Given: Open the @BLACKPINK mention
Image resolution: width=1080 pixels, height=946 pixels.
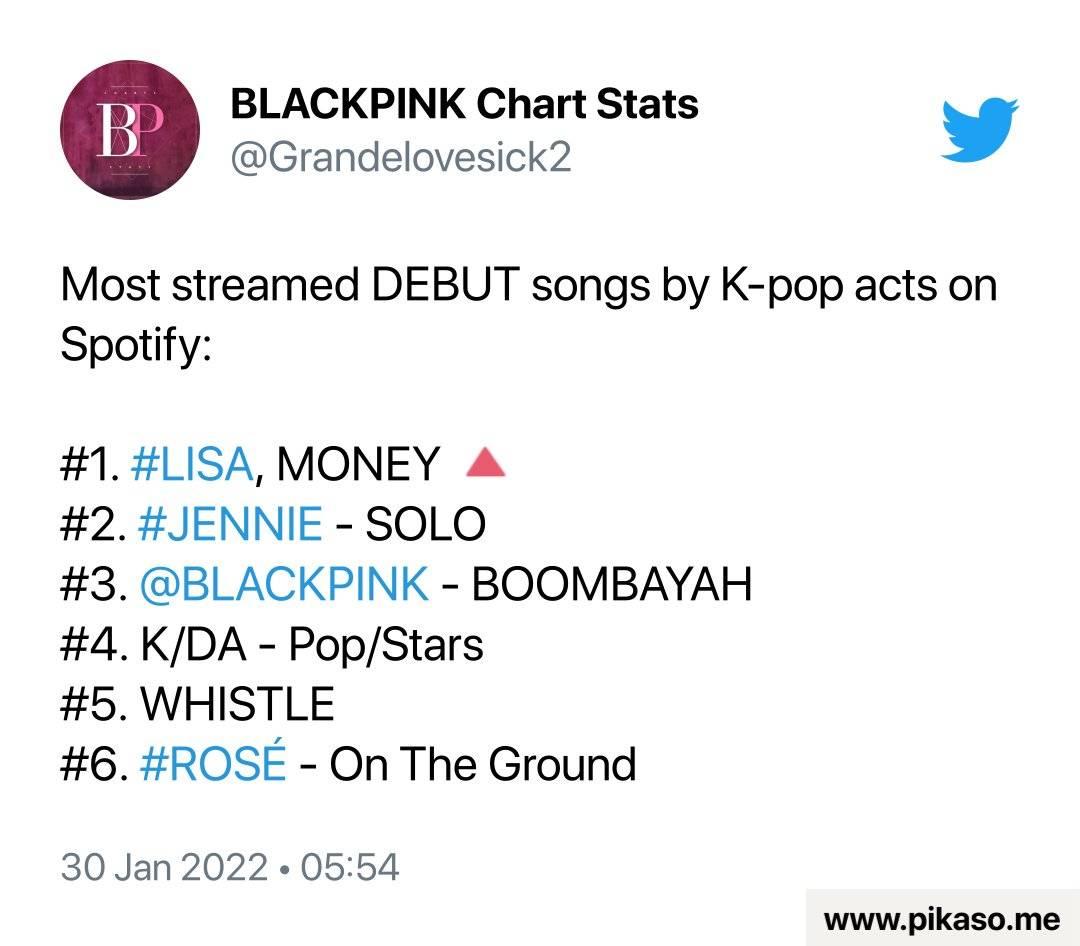Looking at the screenshot, I should [284, 584].
